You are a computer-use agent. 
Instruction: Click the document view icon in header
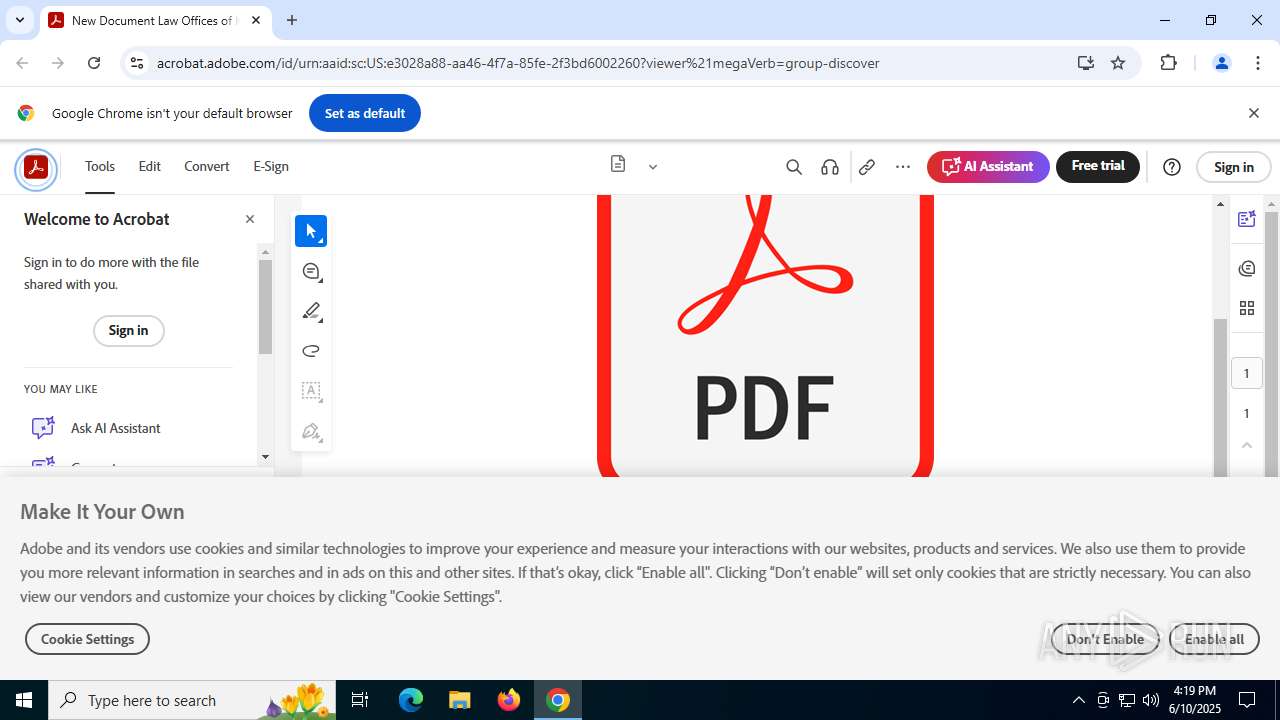click(618, 164)
